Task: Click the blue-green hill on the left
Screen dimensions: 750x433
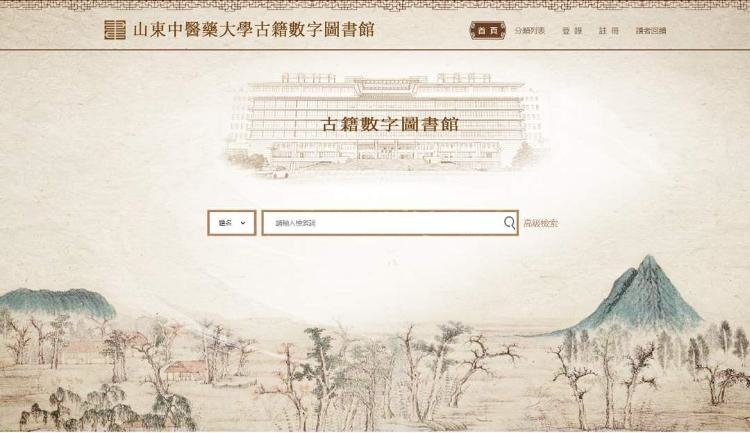Action: (x=57, y=302)
